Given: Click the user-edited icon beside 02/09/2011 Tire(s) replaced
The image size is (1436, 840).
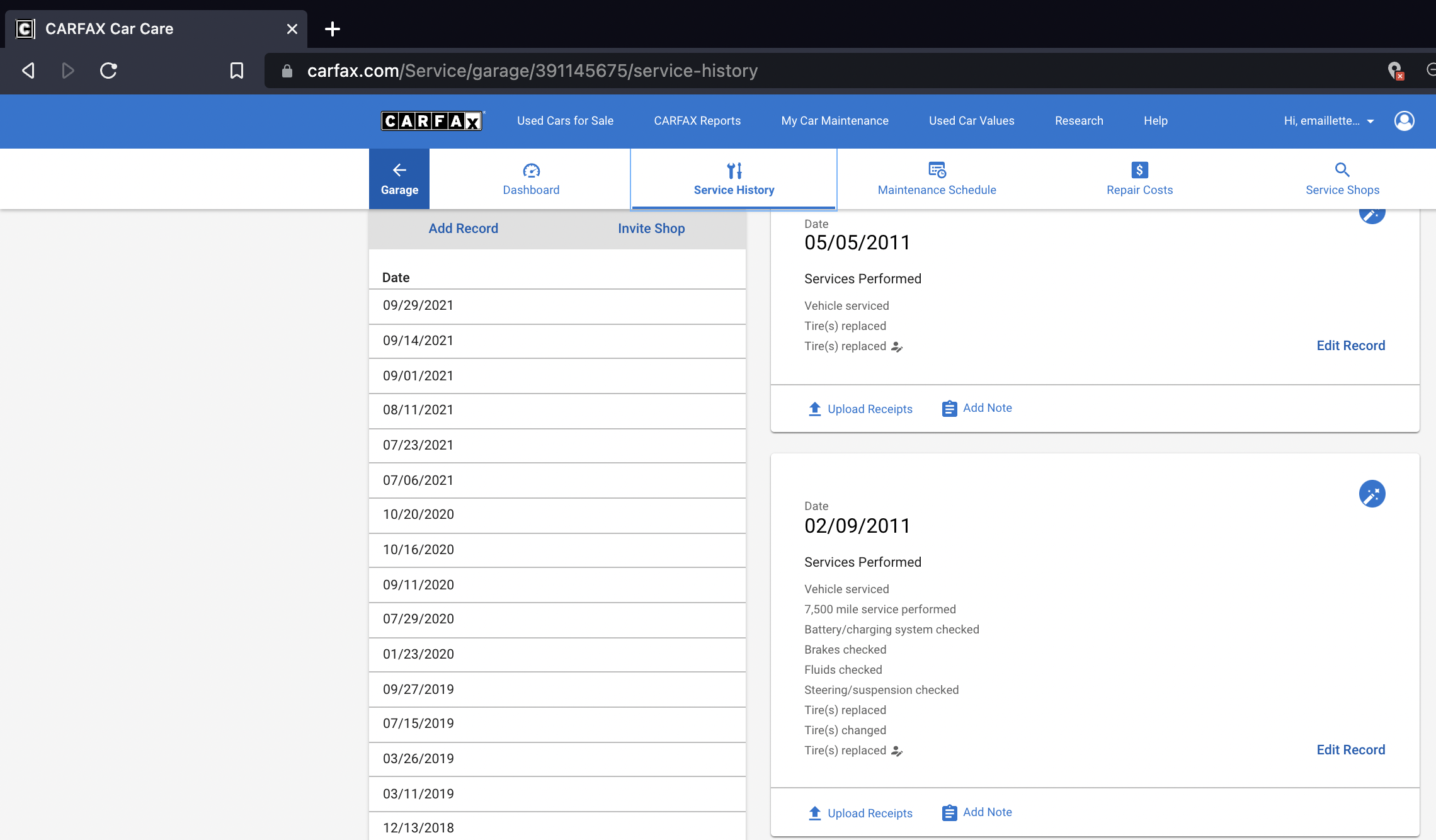Looking at the screenshot, I should click(x=897, y=751).
